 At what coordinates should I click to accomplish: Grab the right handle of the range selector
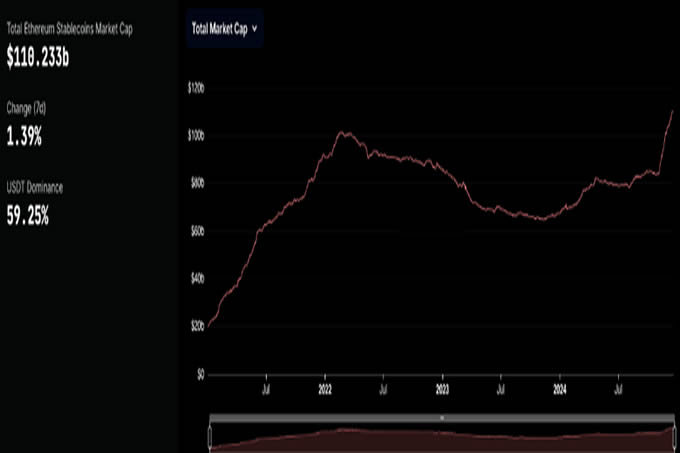(x=675, y=436)
